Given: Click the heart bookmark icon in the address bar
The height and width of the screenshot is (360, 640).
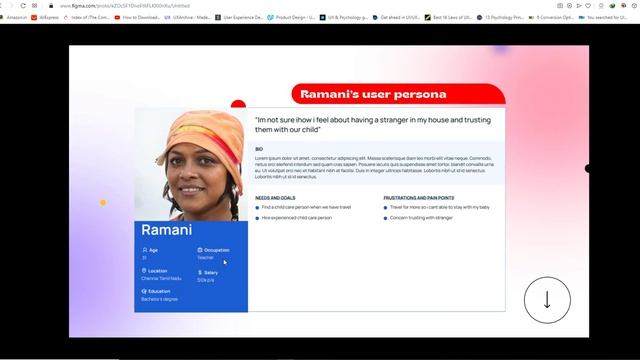Looking at the screenshot, I should (x=588, y=6).
